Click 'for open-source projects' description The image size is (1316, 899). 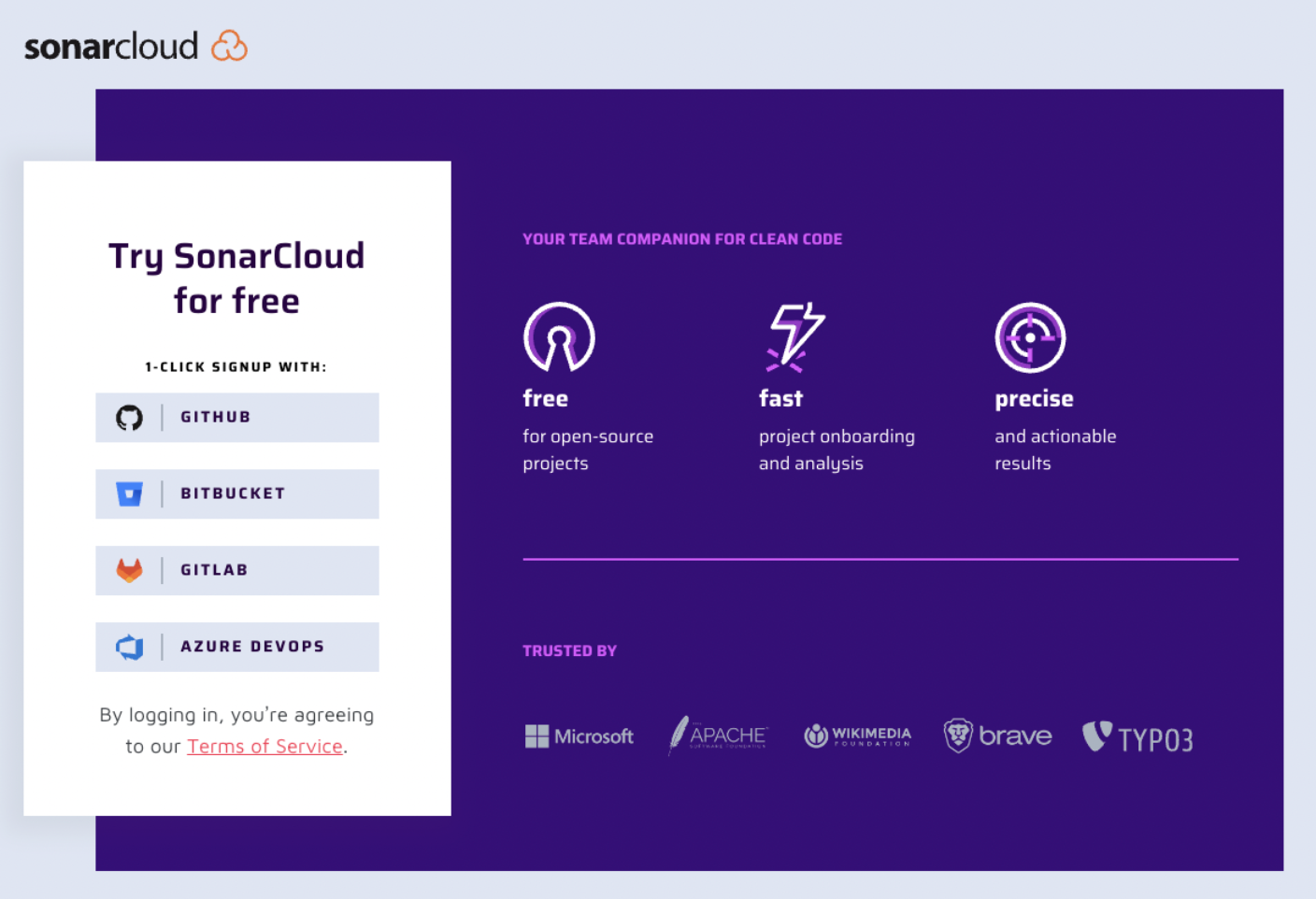(588, 449)
